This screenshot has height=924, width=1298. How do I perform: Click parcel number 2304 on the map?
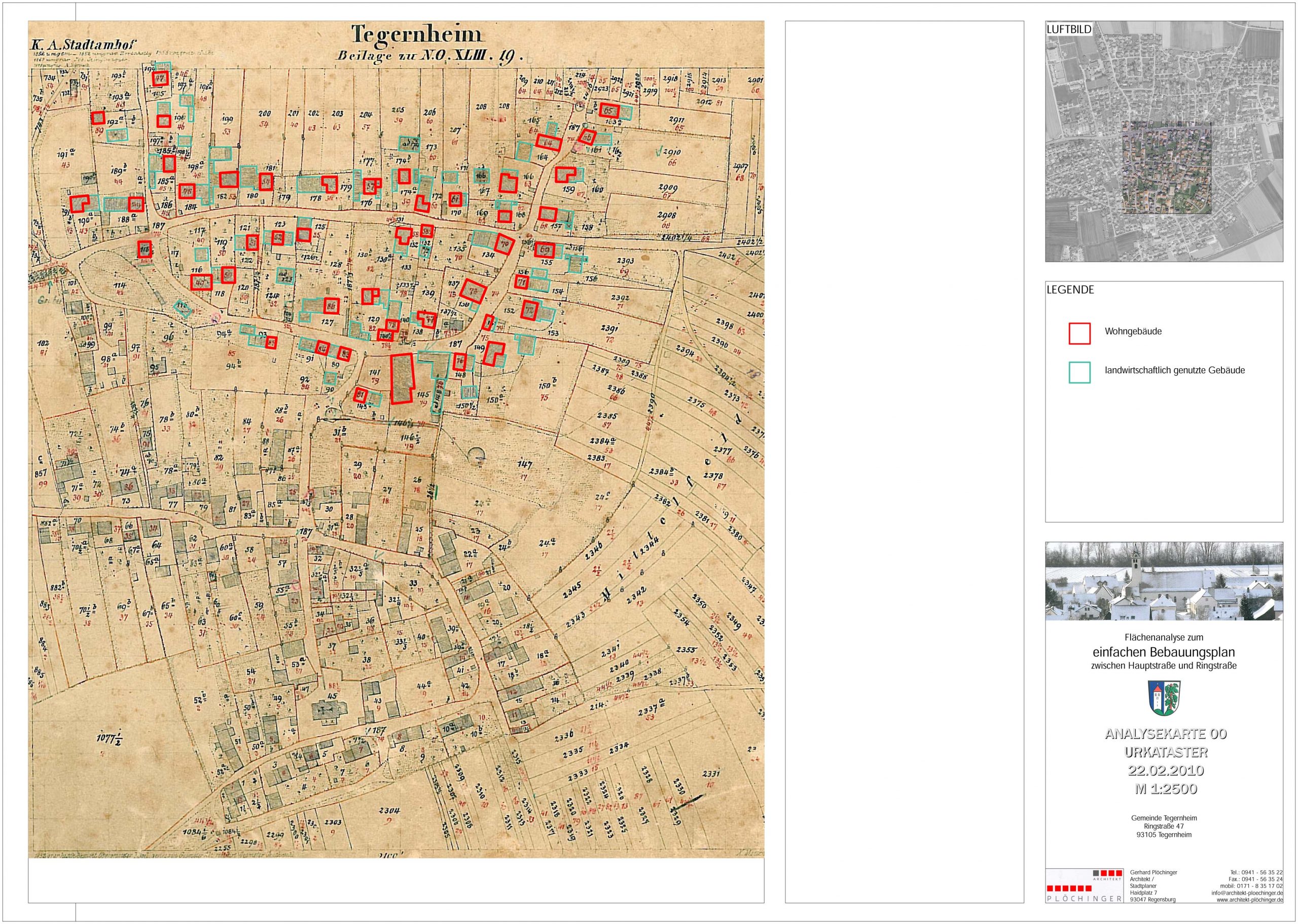click(389, 811)
